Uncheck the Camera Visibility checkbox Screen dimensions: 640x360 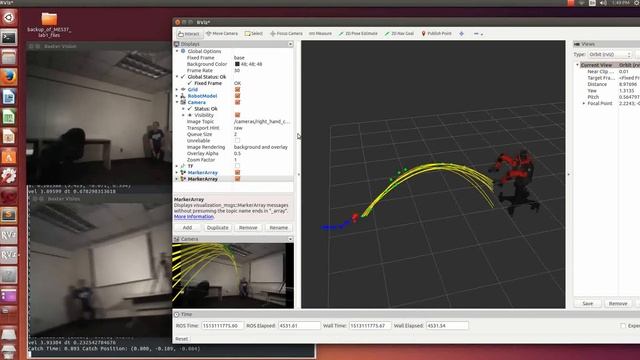click(237, 115)
